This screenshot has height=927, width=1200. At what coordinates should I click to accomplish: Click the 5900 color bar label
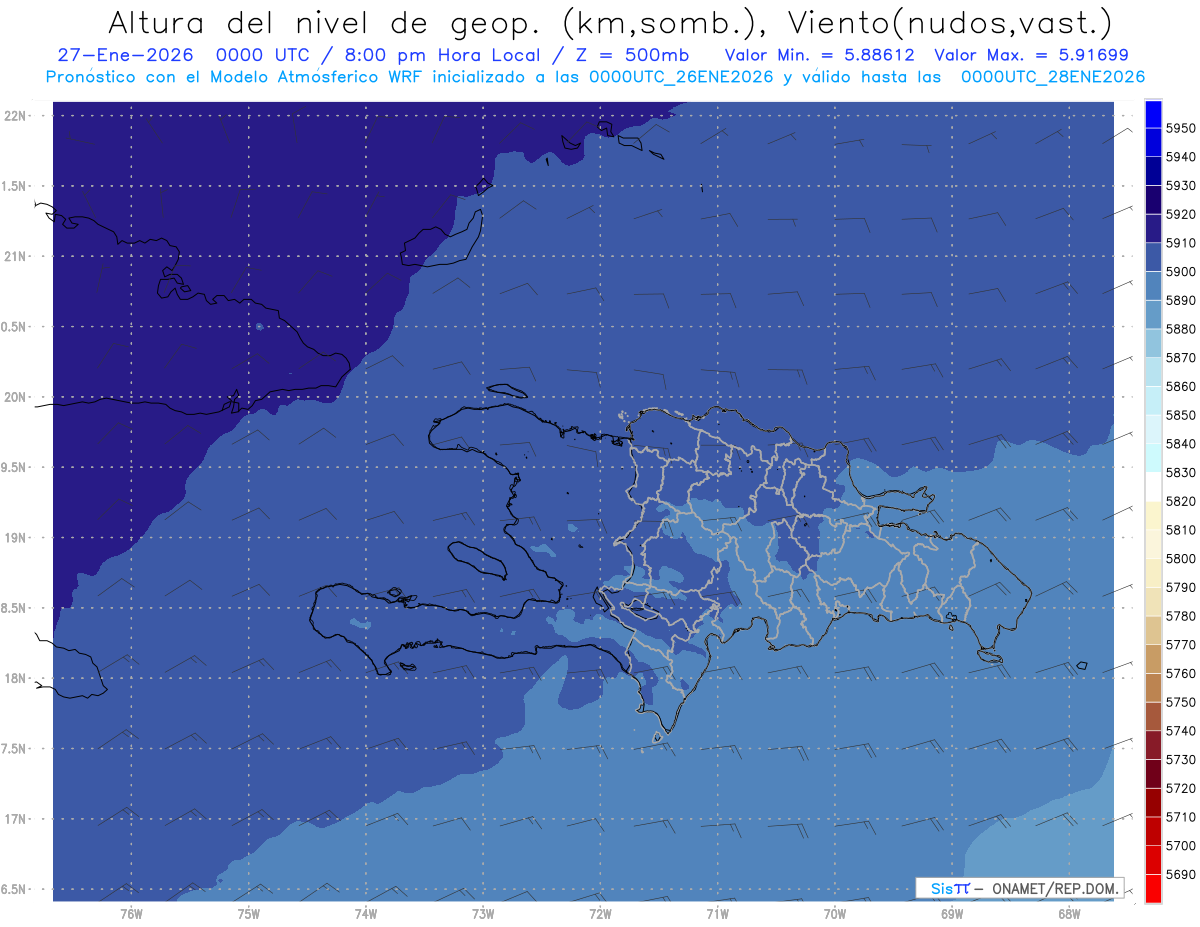pyautogui.click(x=1180, y=272)
